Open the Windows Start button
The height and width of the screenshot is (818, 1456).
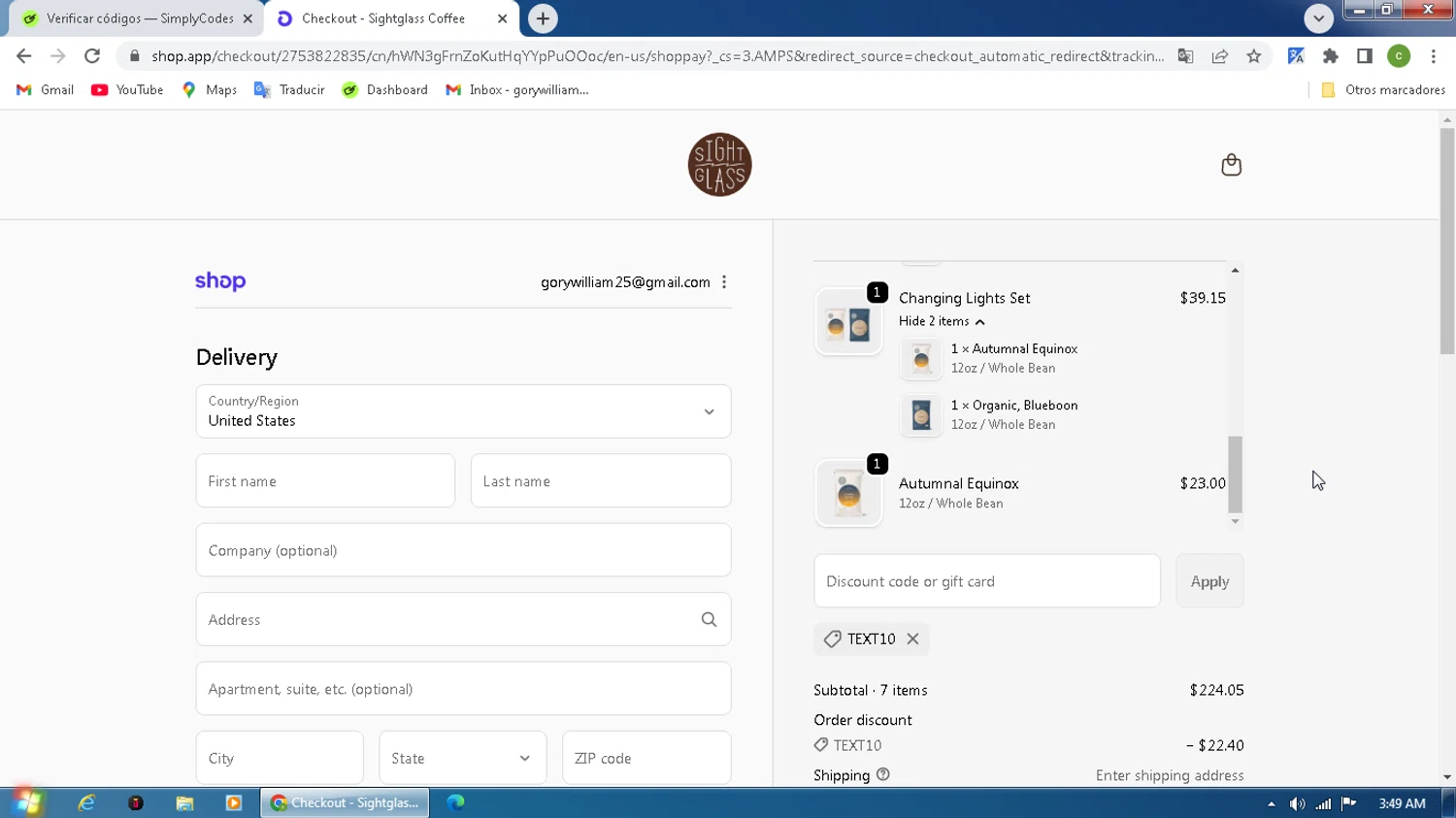click(x=27, y=802)
